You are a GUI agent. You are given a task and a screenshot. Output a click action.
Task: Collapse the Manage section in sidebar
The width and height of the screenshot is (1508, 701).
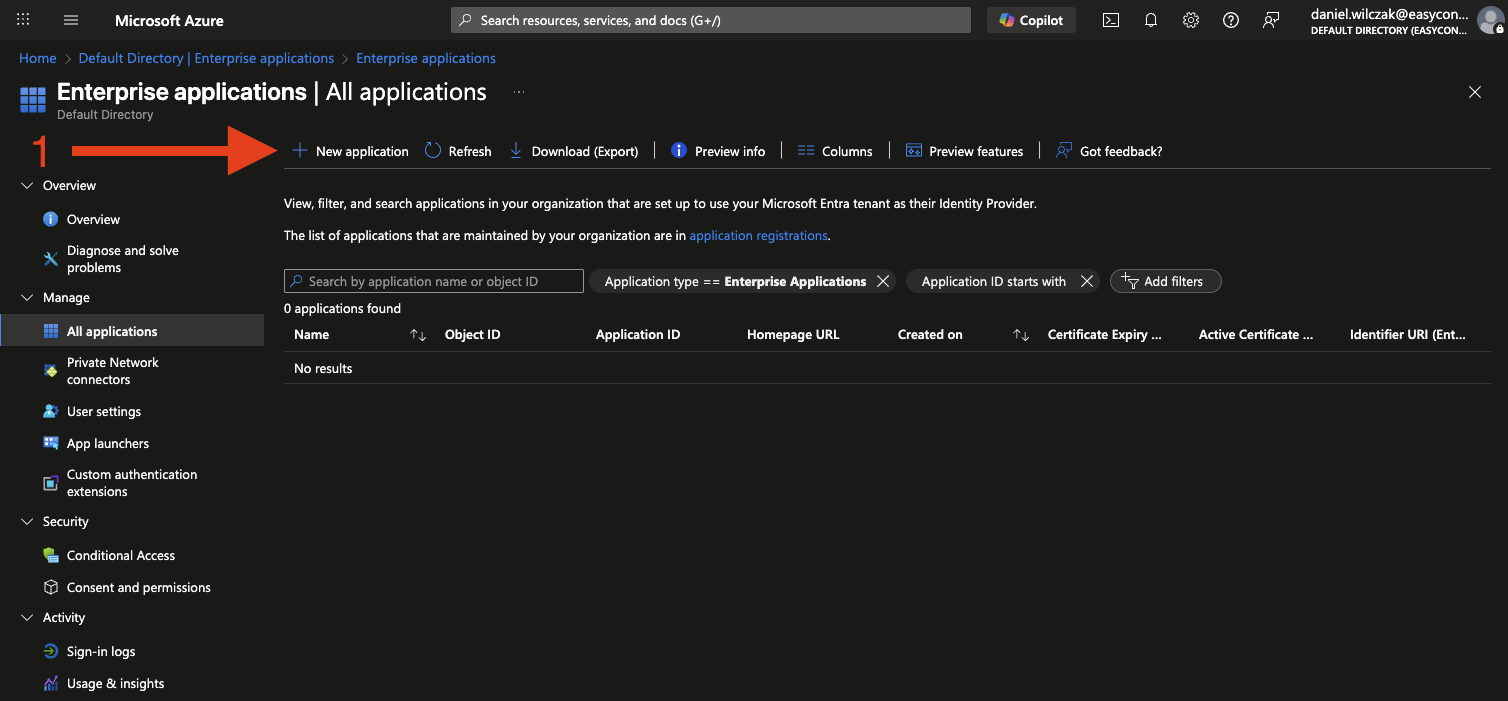coord(27,298)
